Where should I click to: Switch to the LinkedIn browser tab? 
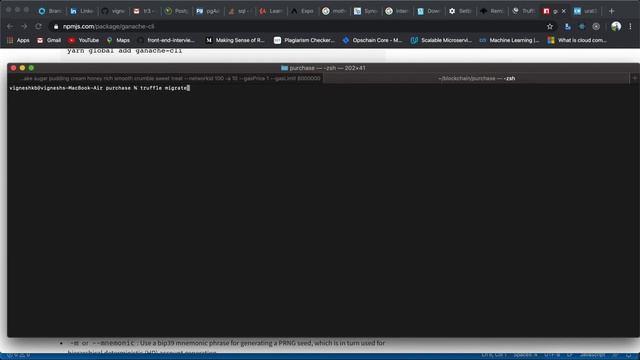[82, 11]
